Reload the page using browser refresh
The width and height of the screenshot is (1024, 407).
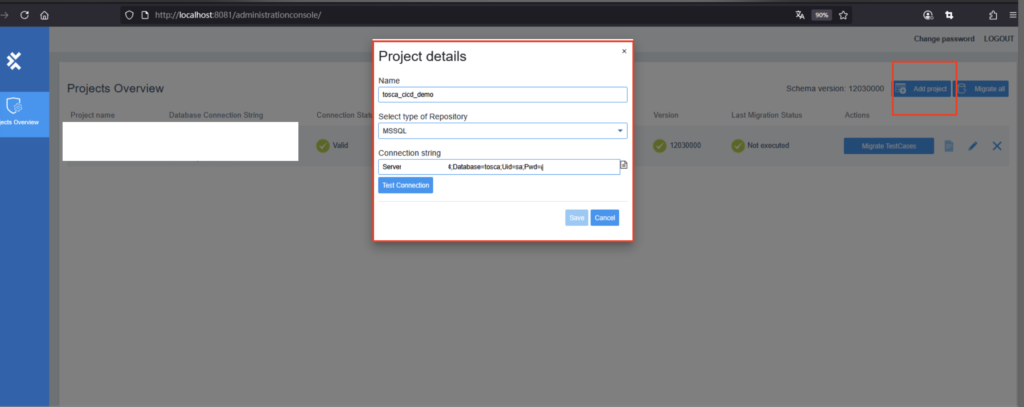pos(23,15)
